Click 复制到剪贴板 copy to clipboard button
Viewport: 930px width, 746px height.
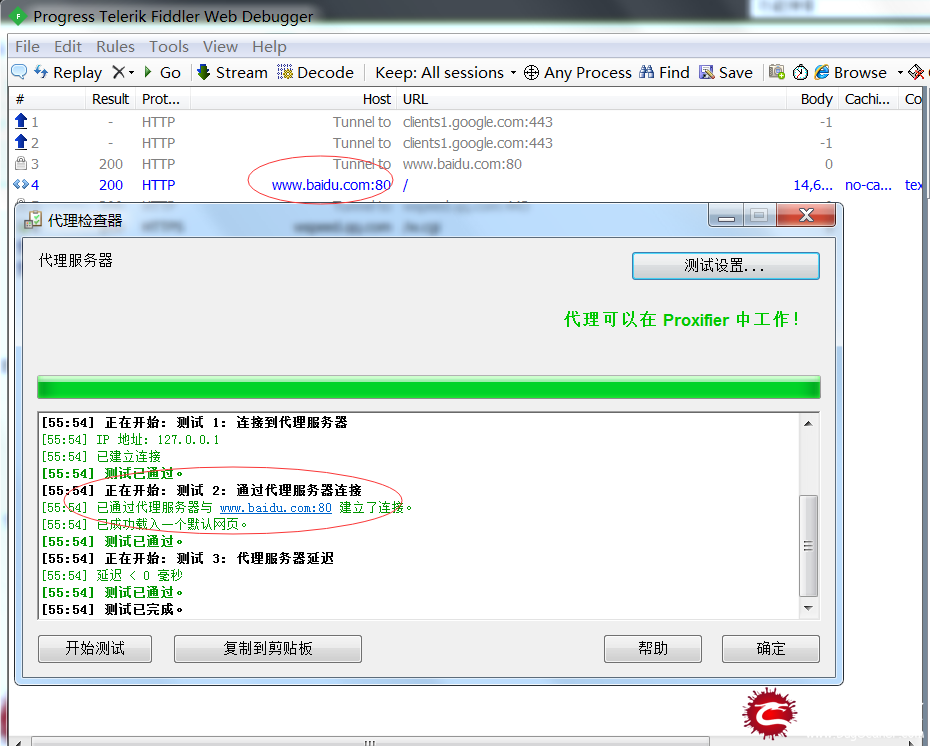(x=267, y=648)
